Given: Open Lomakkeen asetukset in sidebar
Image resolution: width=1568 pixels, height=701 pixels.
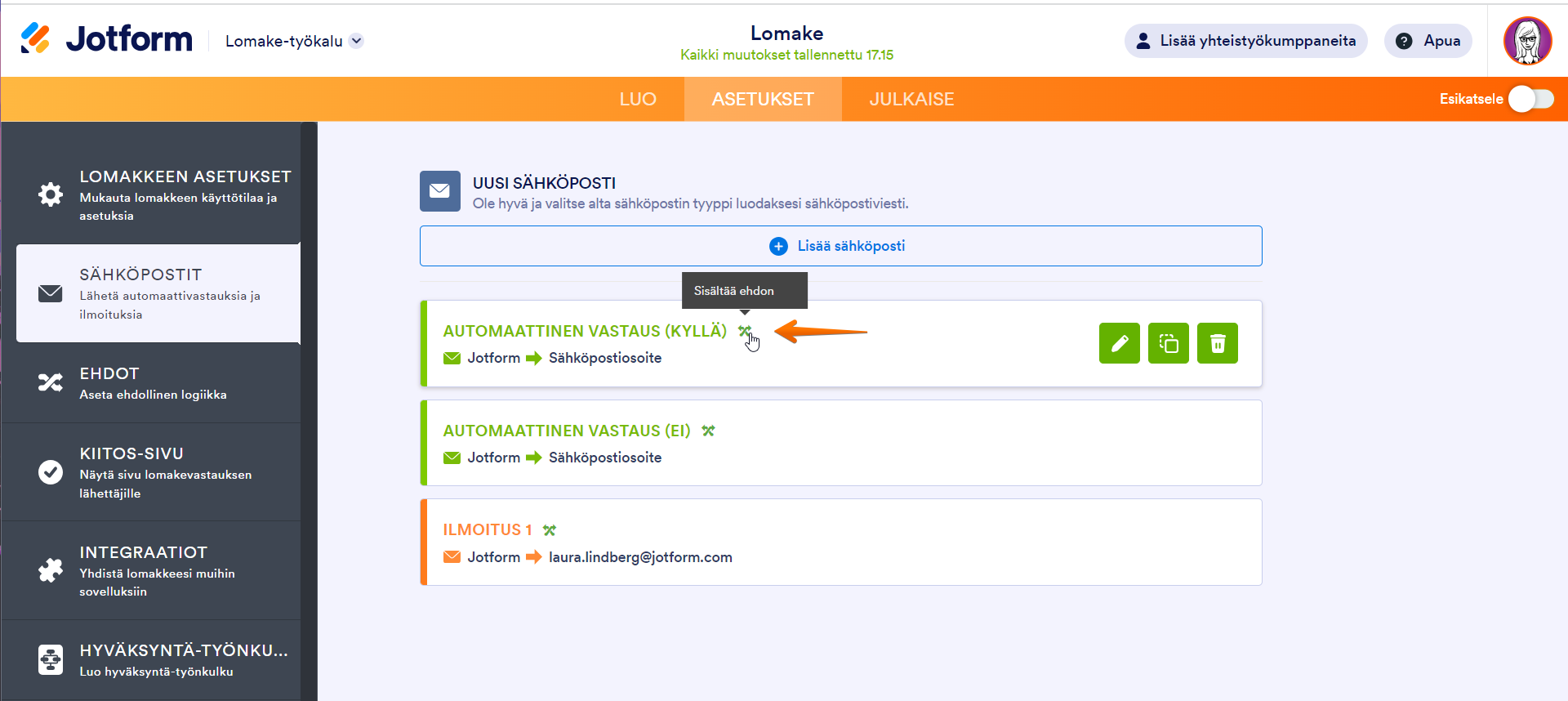Looking at the screenshot, I should pos(158,195).
